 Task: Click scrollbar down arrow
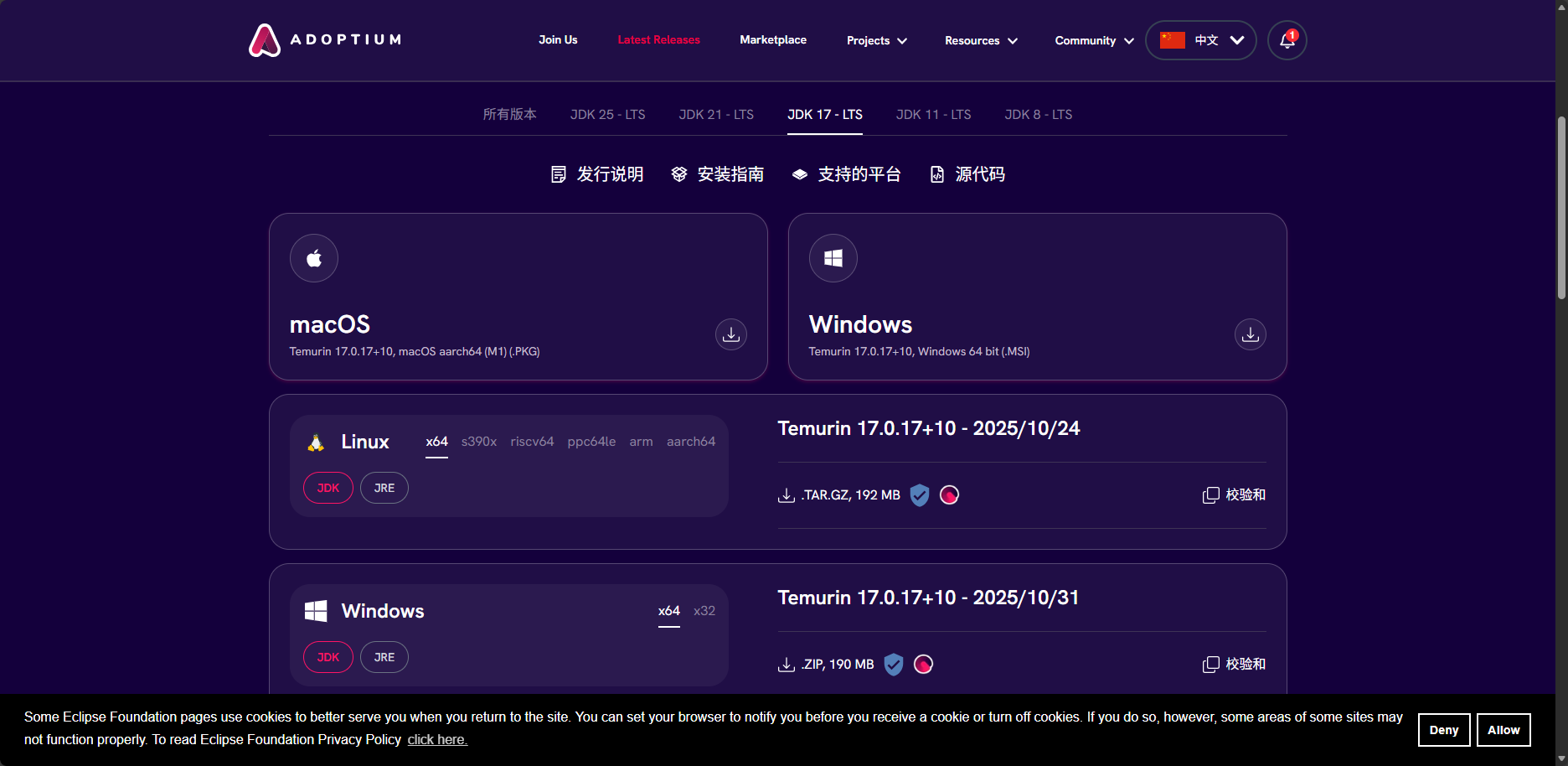(x=1561, y=759)
